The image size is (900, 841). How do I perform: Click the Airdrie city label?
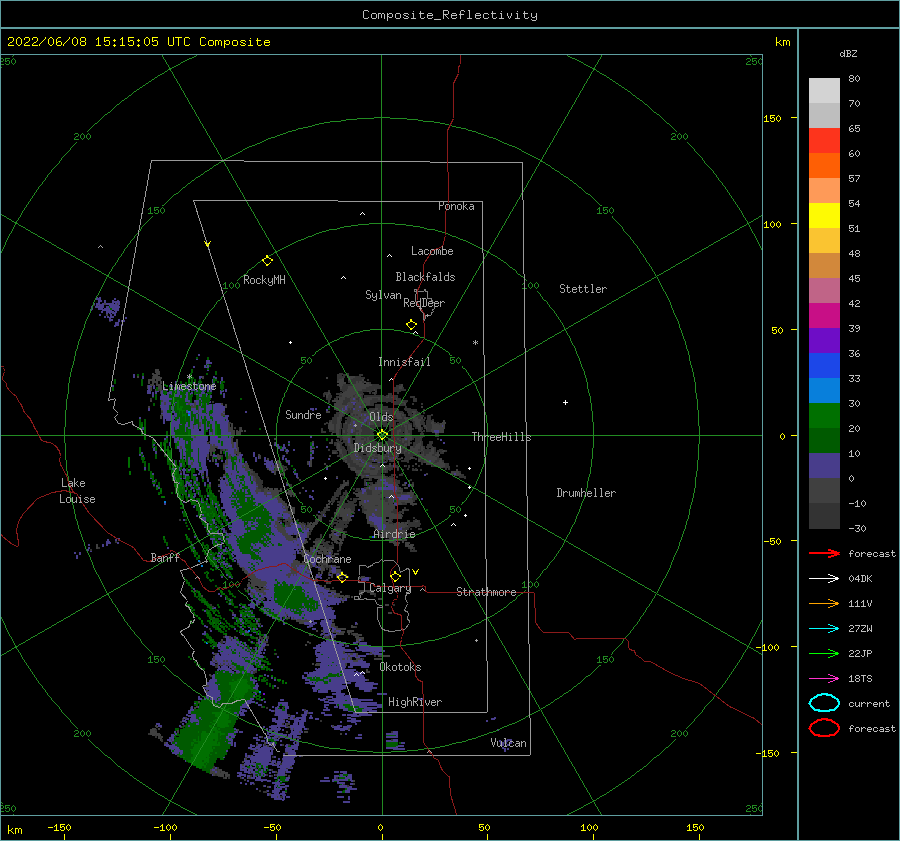point(394,534)
